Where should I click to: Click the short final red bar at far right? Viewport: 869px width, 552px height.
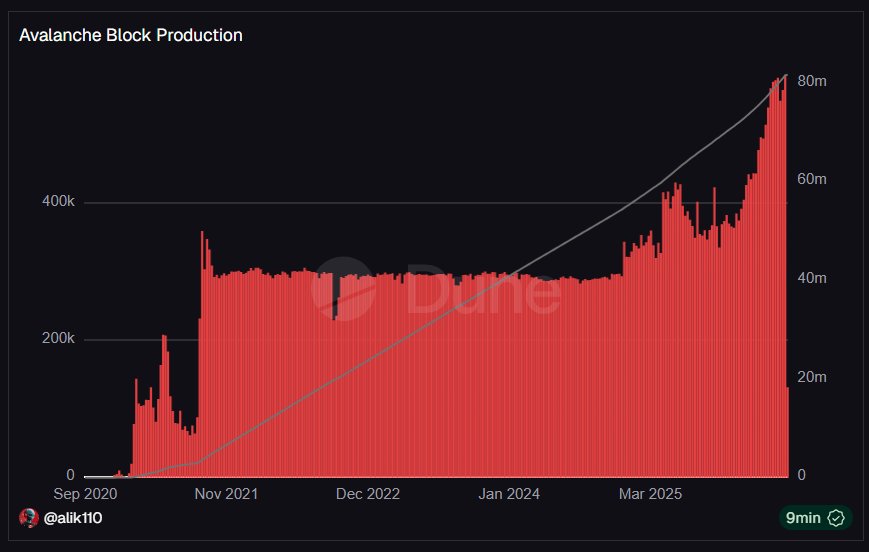(x=787, y=432)
